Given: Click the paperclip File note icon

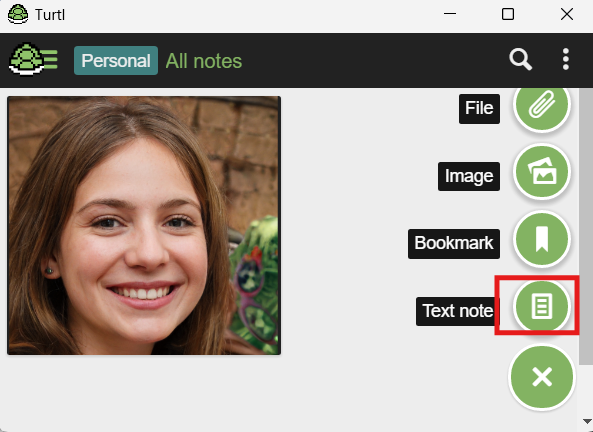Looking at the screenshot, I should (542, 104).
